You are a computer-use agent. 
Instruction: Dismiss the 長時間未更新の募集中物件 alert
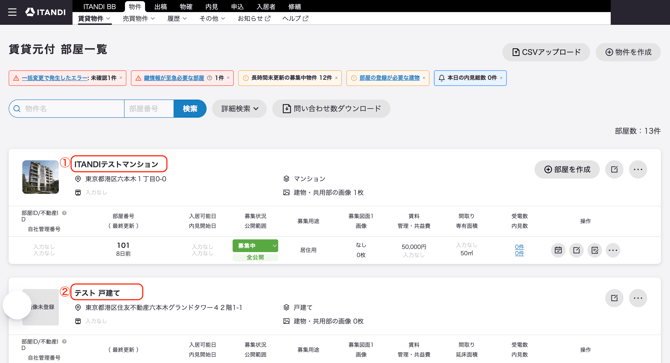tap(336, 78)
